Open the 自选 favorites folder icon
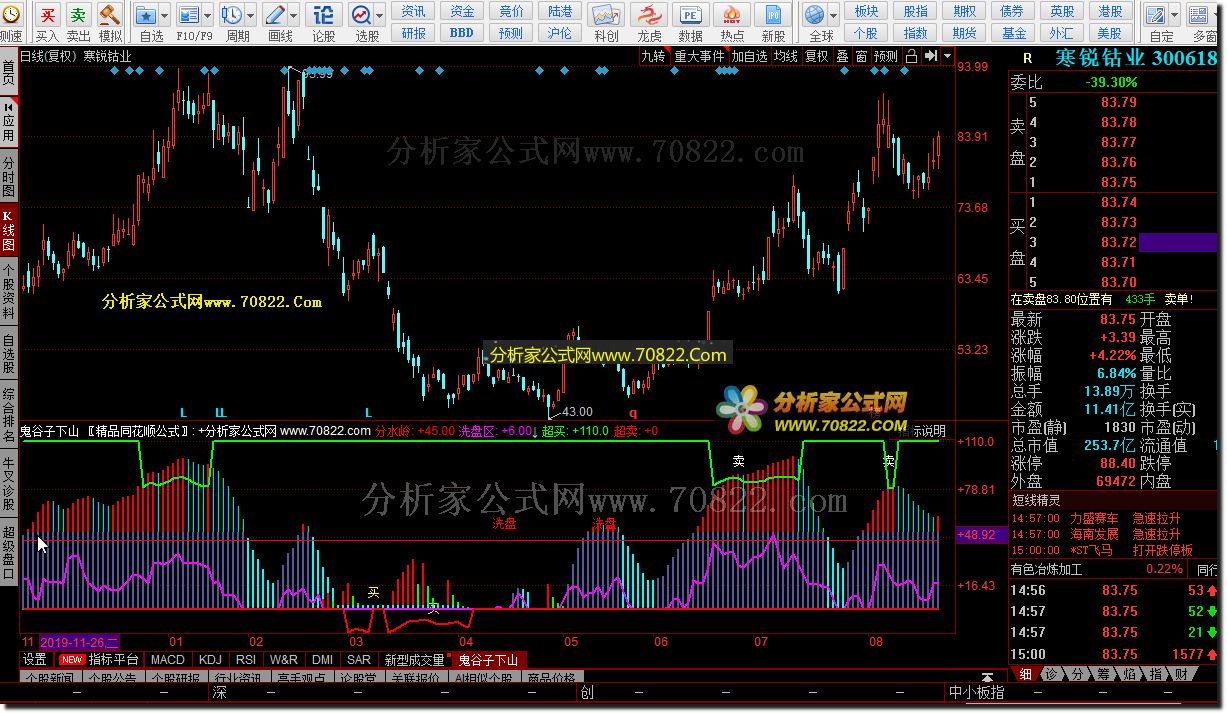Image resolution: width=1227 pixels, height=713 pixels. coord(146,16)
